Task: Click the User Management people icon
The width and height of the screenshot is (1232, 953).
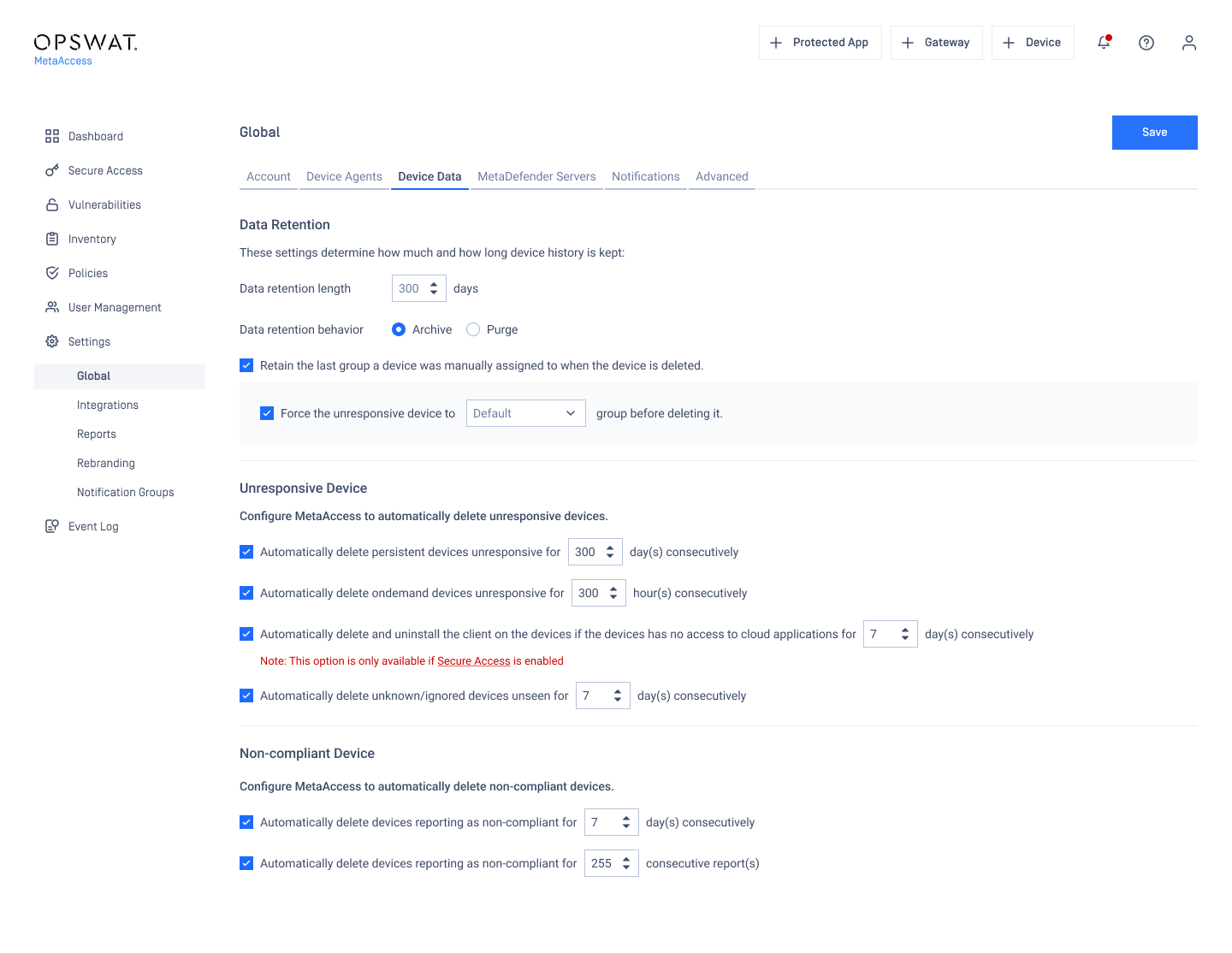Action: pos(52,307)
